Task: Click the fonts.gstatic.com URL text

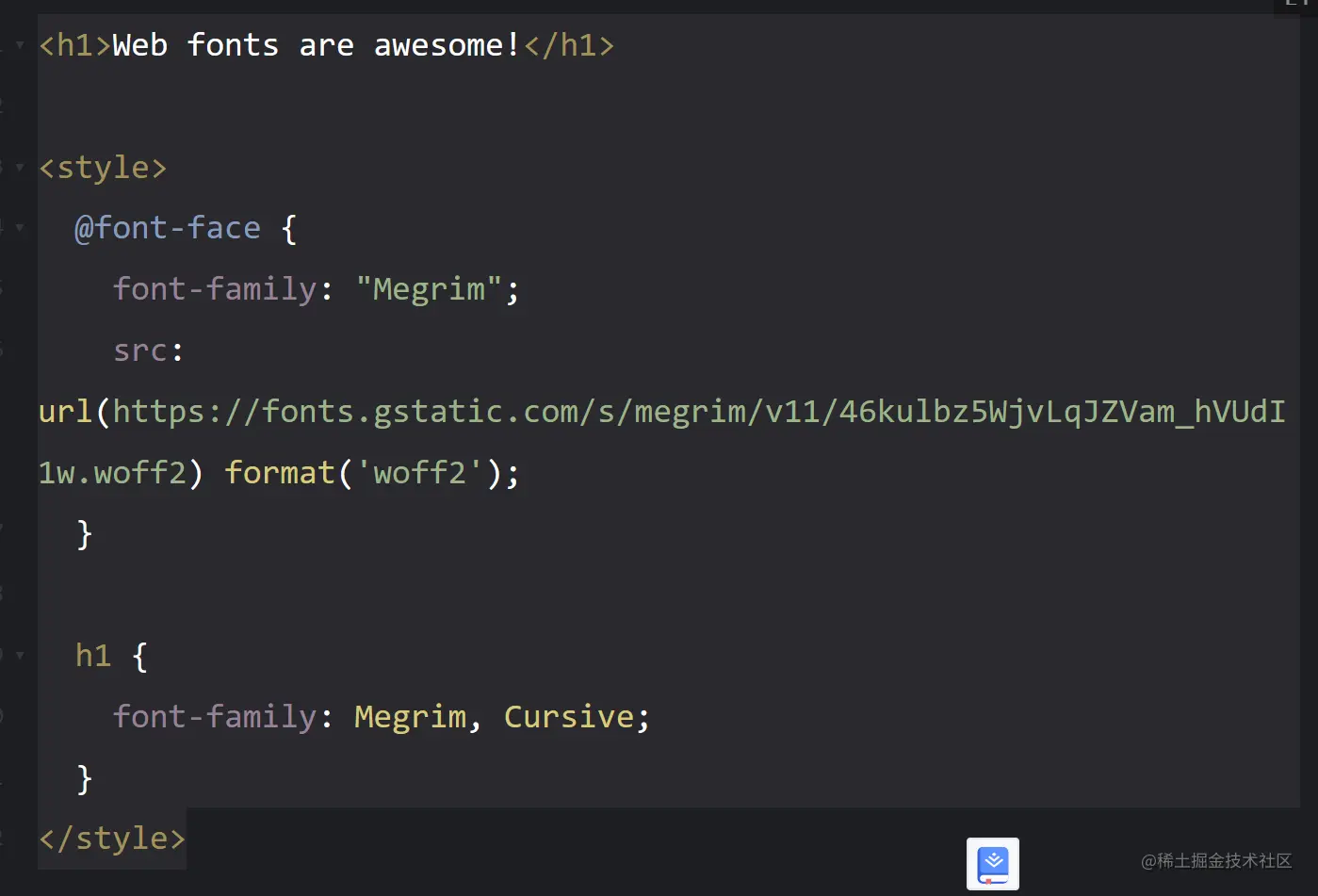Action: tap(699, 411)
